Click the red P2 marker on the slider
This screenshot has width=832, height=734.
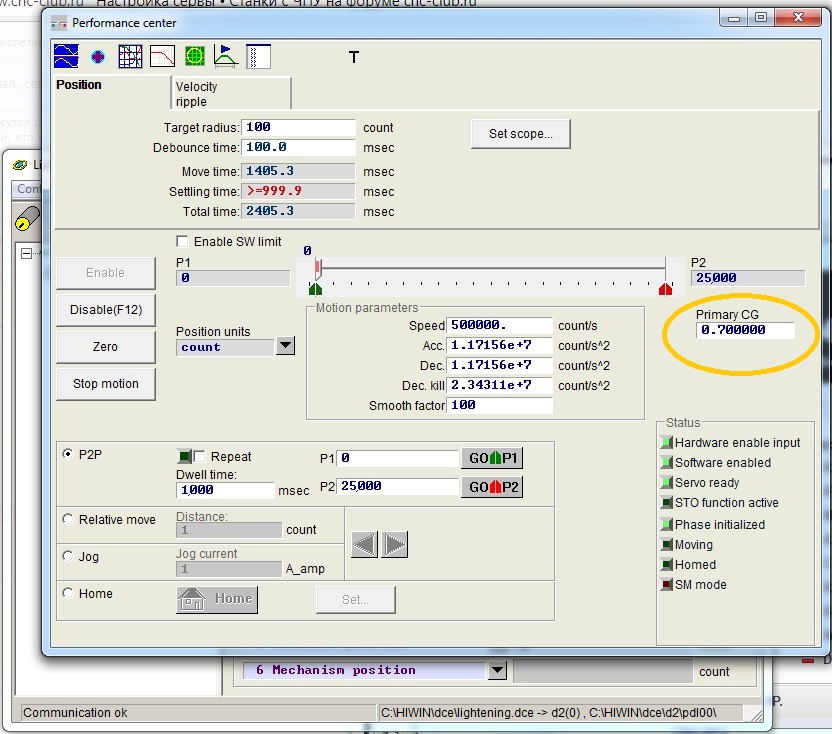tap(665, 288)
